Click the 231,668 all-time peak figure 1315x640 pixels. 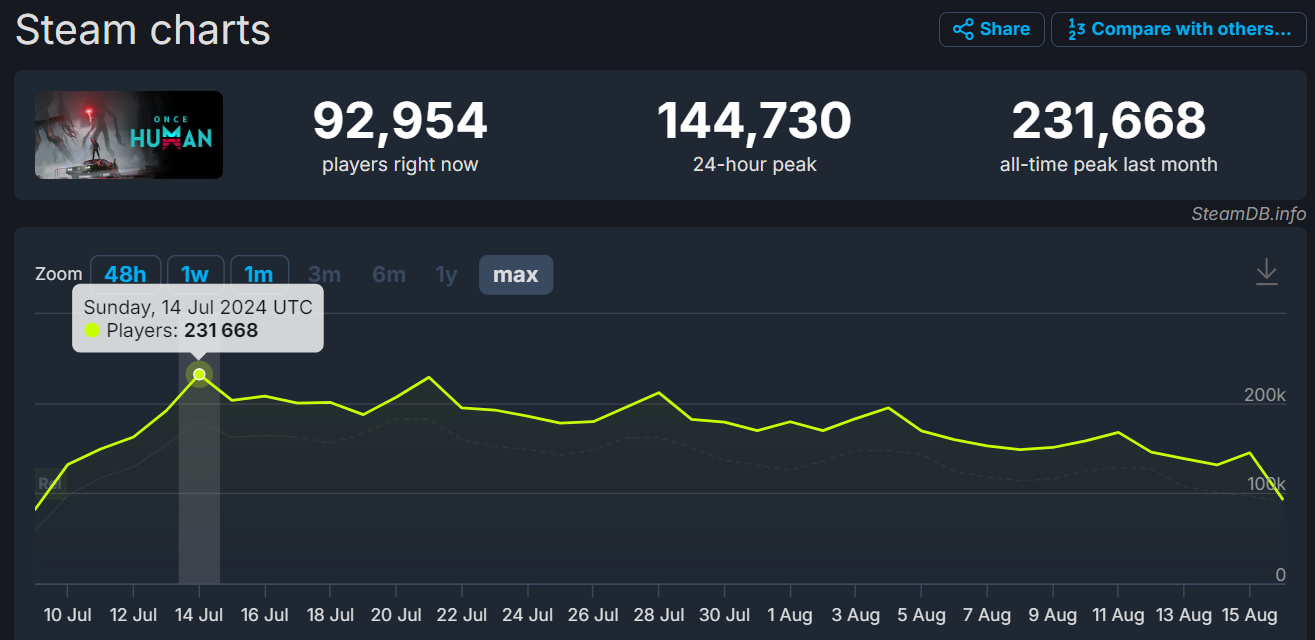click(x=1109, y=120)
